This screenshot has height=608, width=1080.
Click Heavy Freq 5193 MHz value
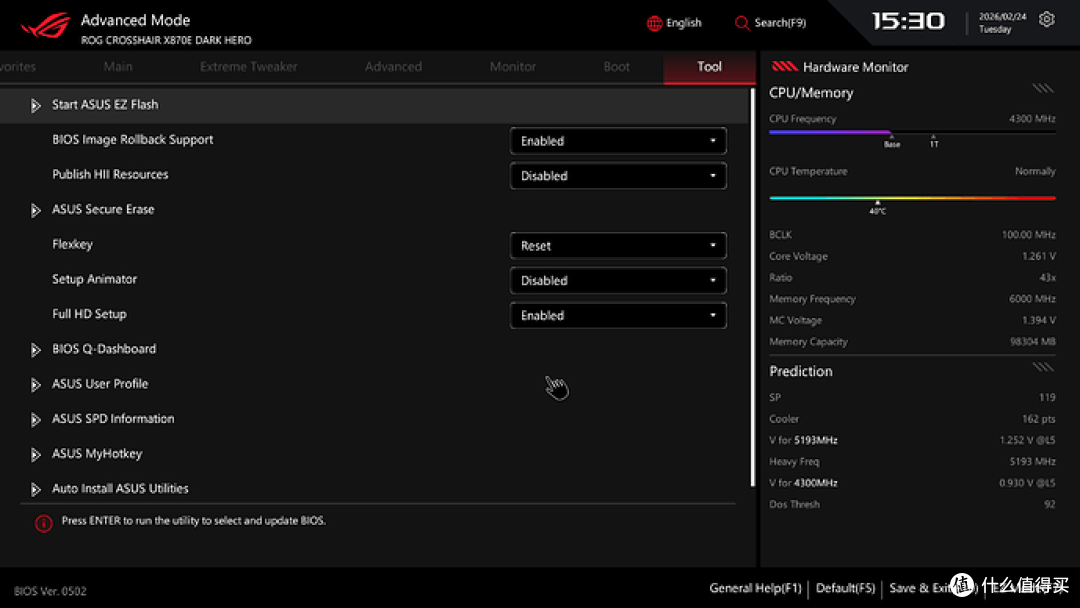pos(1032,461)
